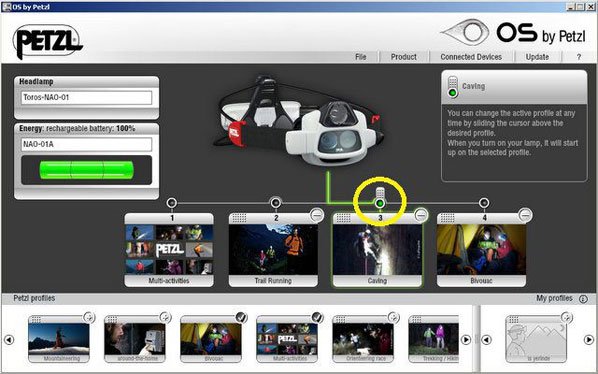The image size is (598, 374).
Task: Click grip handle on Trail Running card
Action: point(240,218)
